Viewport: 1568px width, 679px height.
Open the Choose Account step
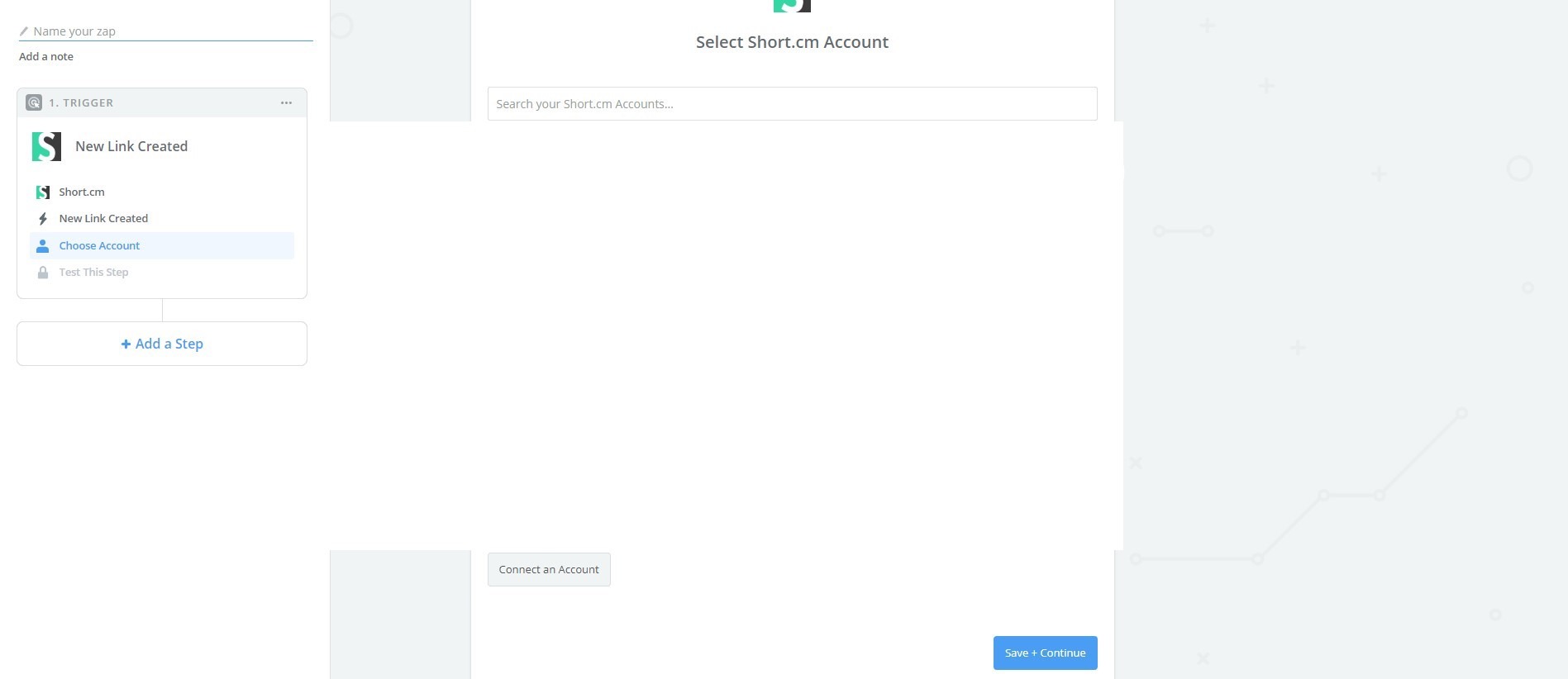click(x=162, y=245)
